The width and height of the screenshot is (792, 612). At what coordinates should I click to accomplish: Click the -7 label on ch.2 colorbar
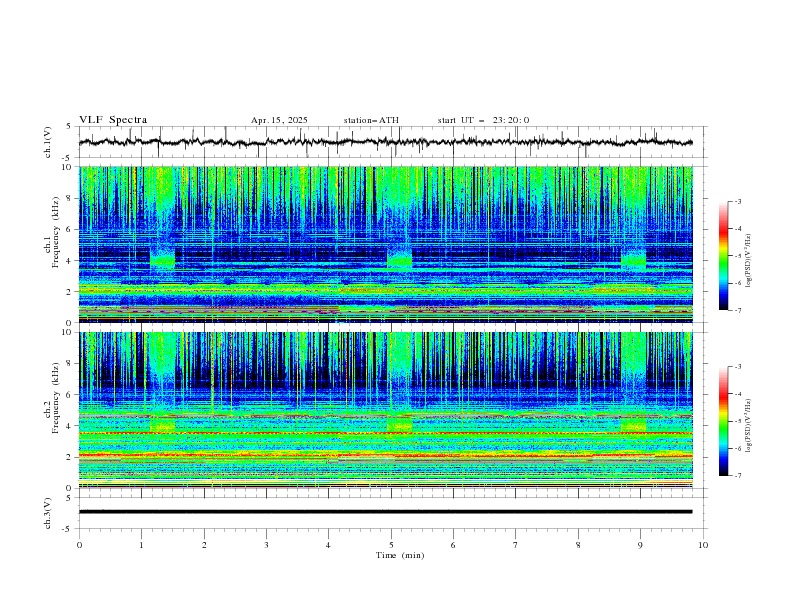pyautogui.click(x=737, y=476)
